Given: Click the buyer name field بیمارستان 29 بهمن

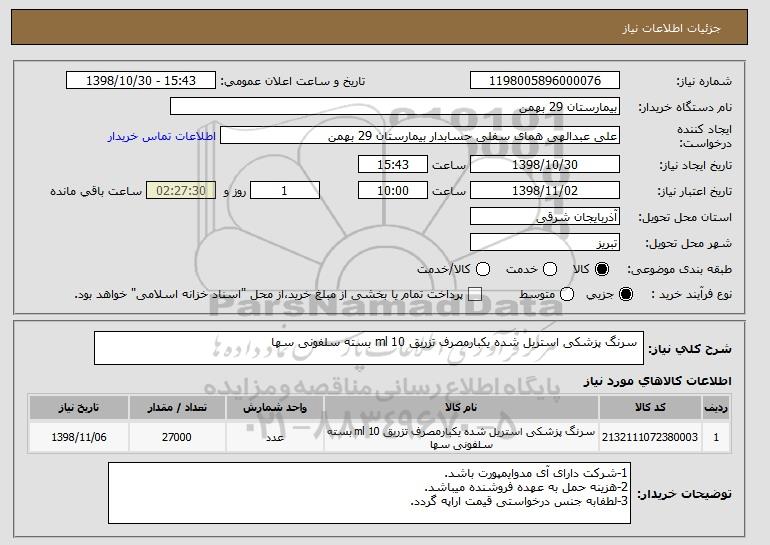Looking at the screenshot, I should 395,107.
